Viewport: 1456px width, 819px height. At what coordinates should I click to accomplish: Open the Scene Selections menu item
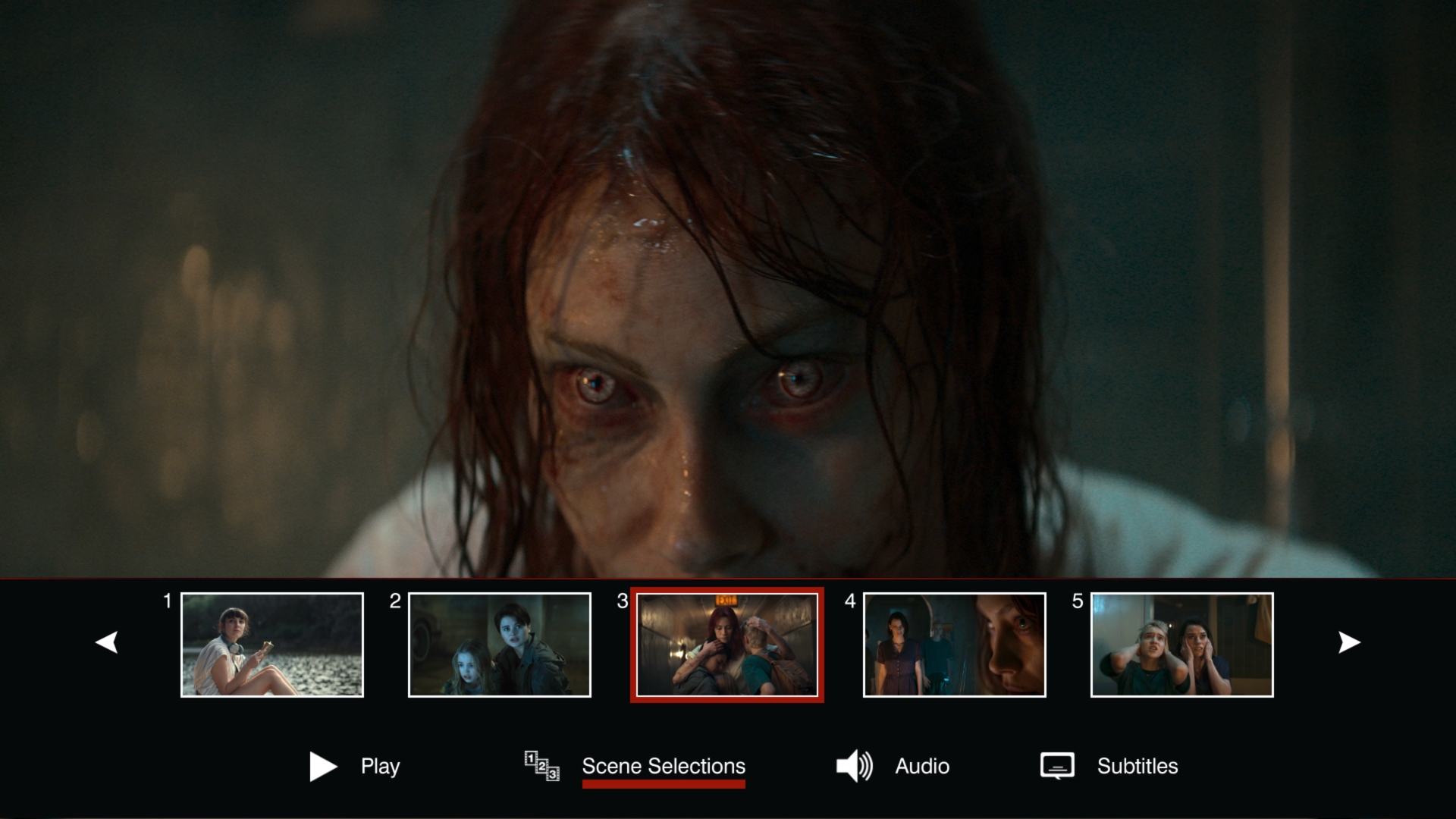click(x=664, y=767)
